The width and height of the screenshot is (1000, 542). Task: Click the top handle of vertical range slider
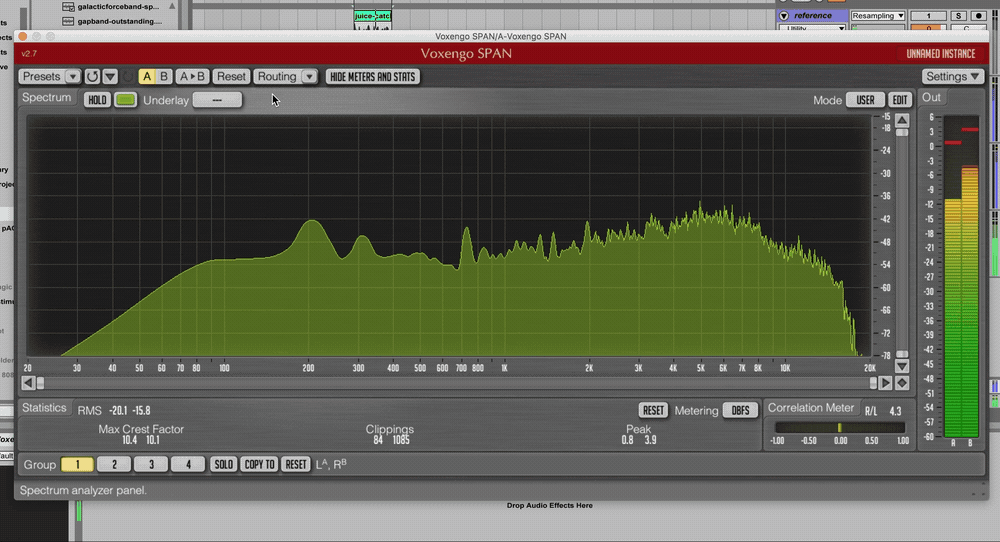(902, 133)
